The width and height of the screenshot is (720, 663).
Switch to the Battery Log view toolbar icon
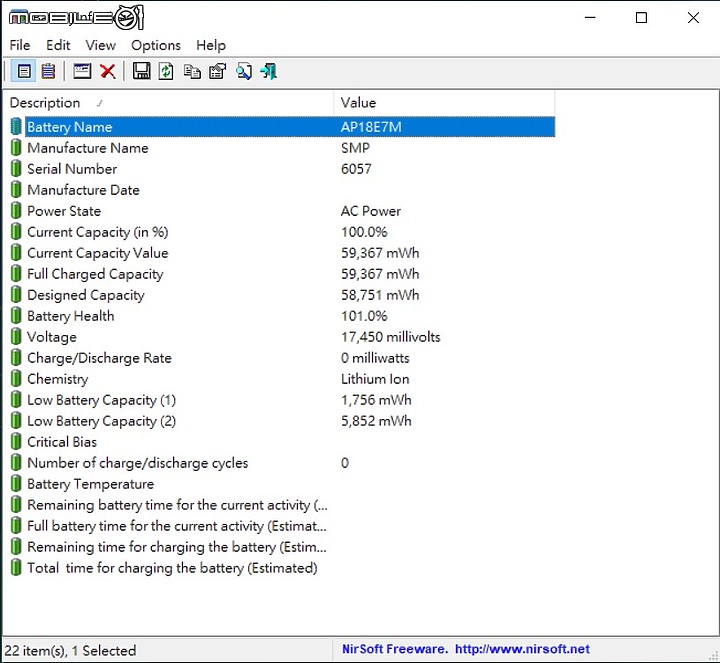click(48, 71)
